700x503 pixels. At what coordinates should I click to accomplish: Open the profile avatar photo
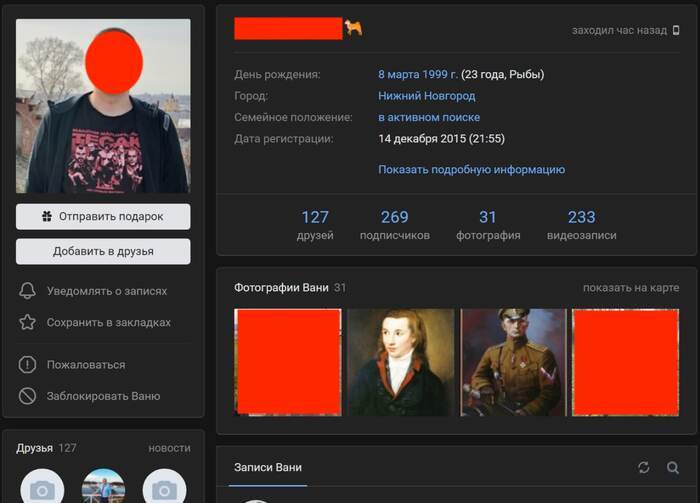(103, 106)
